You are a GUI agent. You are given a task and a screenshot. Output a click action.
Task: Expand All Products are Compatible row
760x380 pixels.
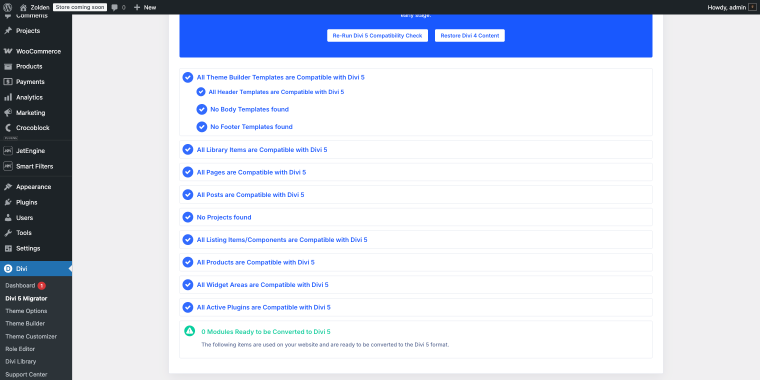coord(416,262)
